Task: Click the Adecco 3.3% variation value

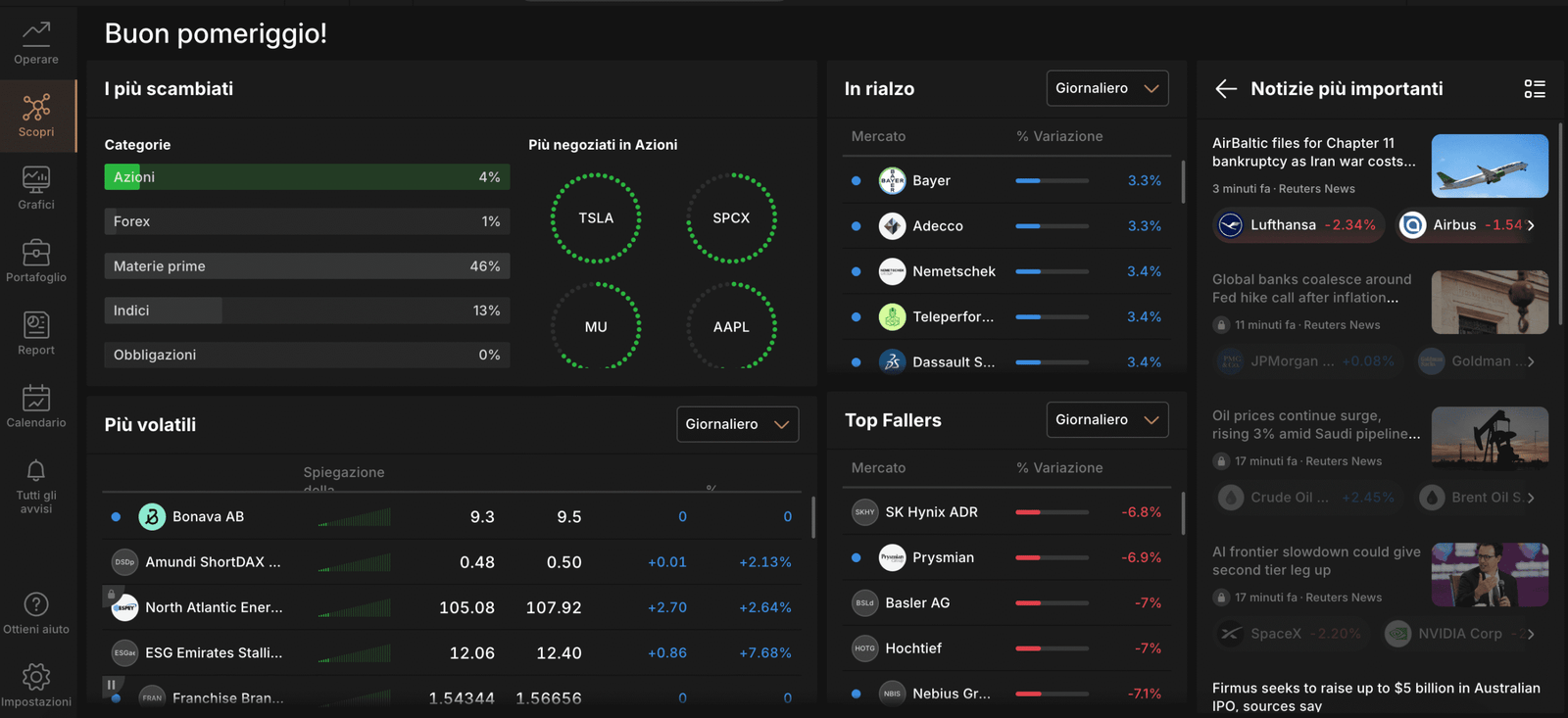Action: (1145, 226)
